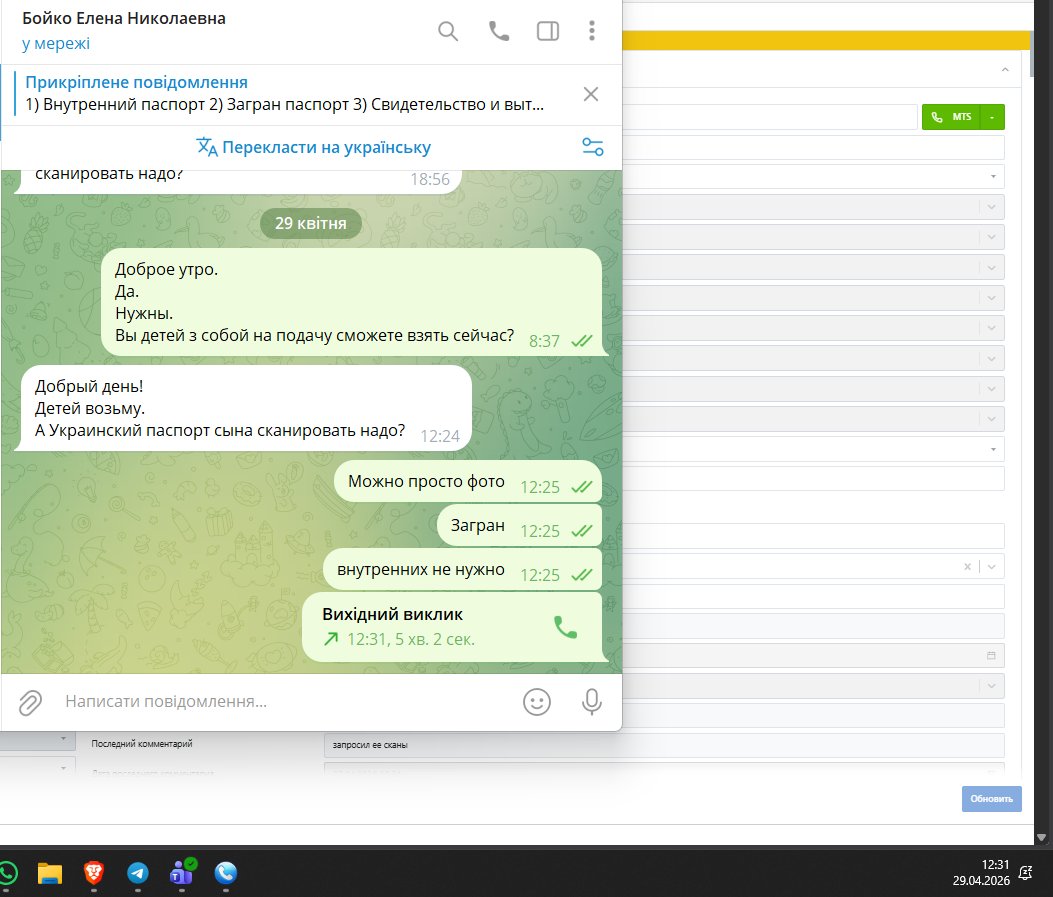The width and height of the screenshot is (1053, 897).
Task: Close the pinned message bar
Action: 591,94
